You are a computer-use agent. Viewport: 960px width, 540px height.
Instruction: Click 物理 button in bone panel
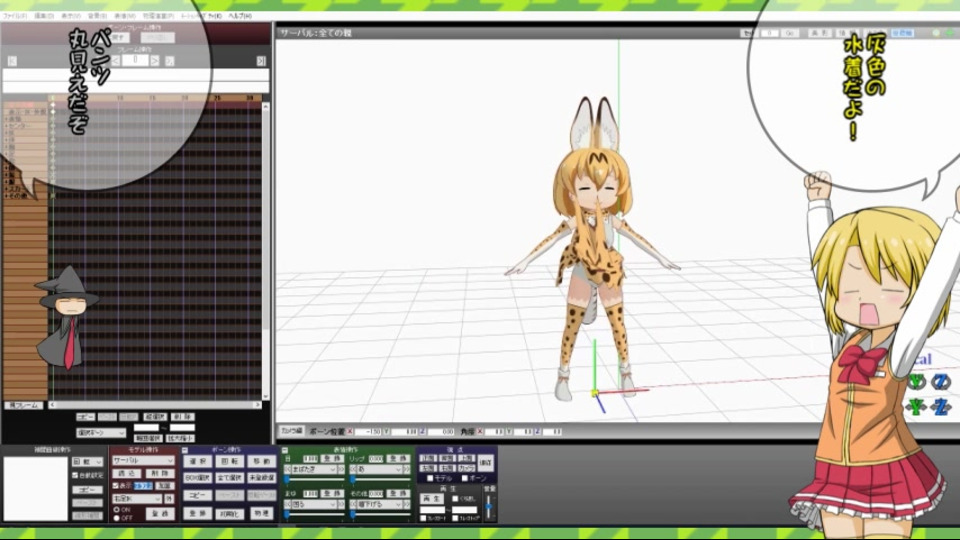pyautogui.click(x=262, y=513)
